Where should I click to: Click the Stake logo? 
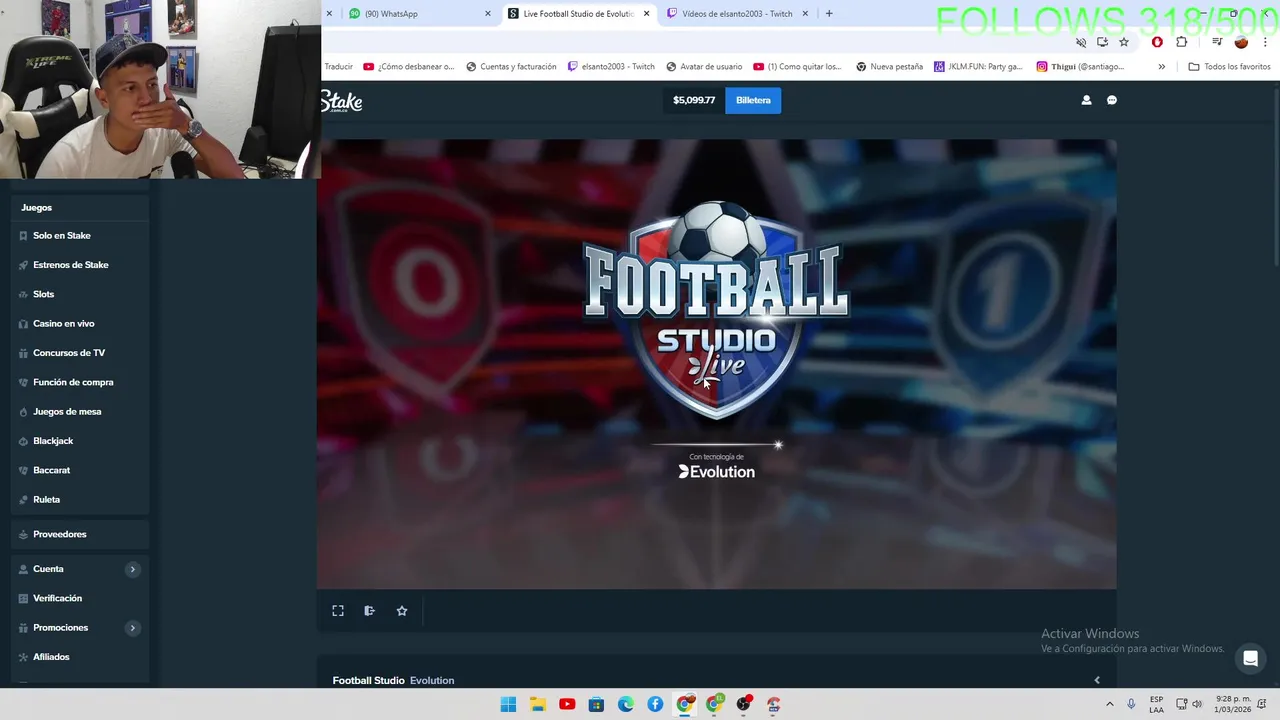pos(342,101)
